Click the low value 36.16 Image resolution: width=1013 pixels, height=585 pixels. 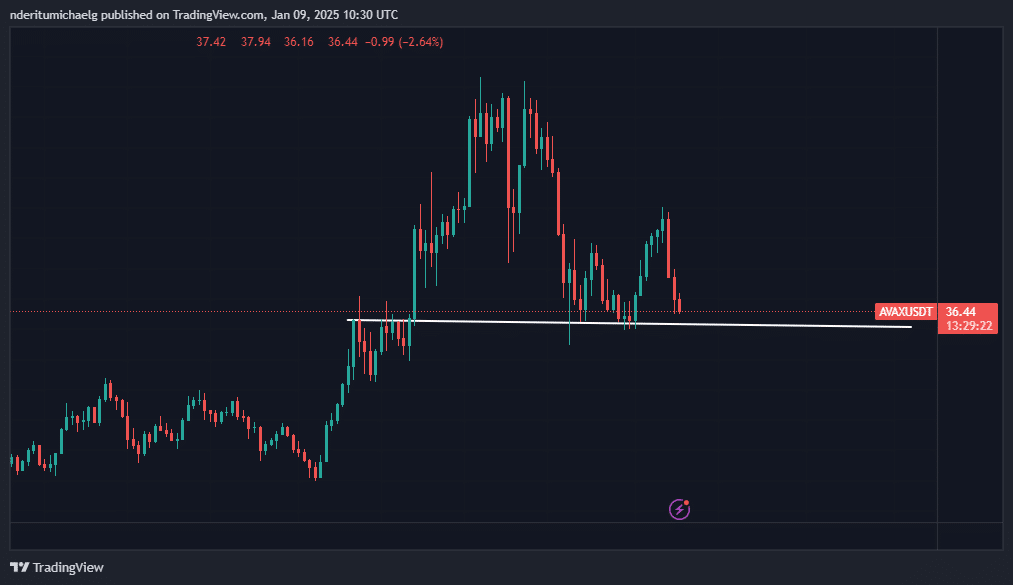coord(299,42)
